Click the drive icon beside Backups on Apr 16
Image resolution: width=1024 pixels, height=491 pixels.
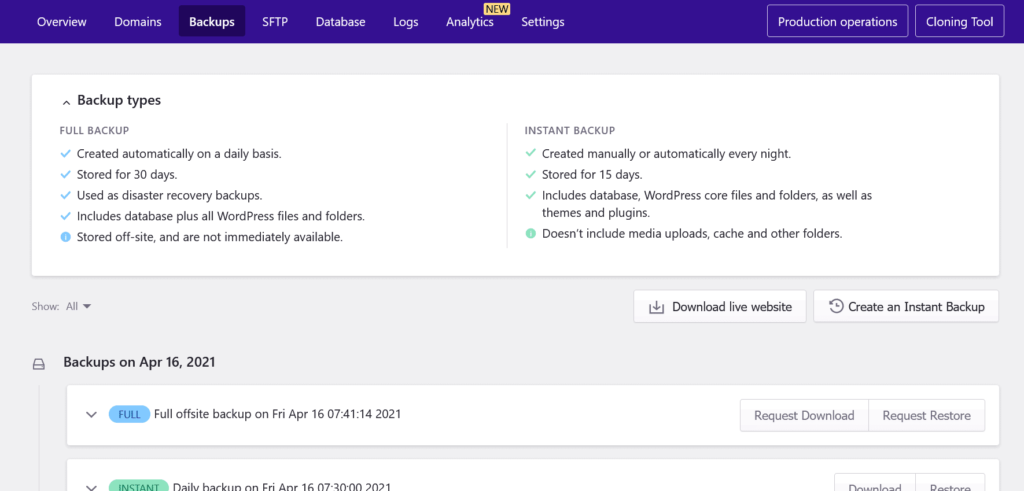(39, 363)
